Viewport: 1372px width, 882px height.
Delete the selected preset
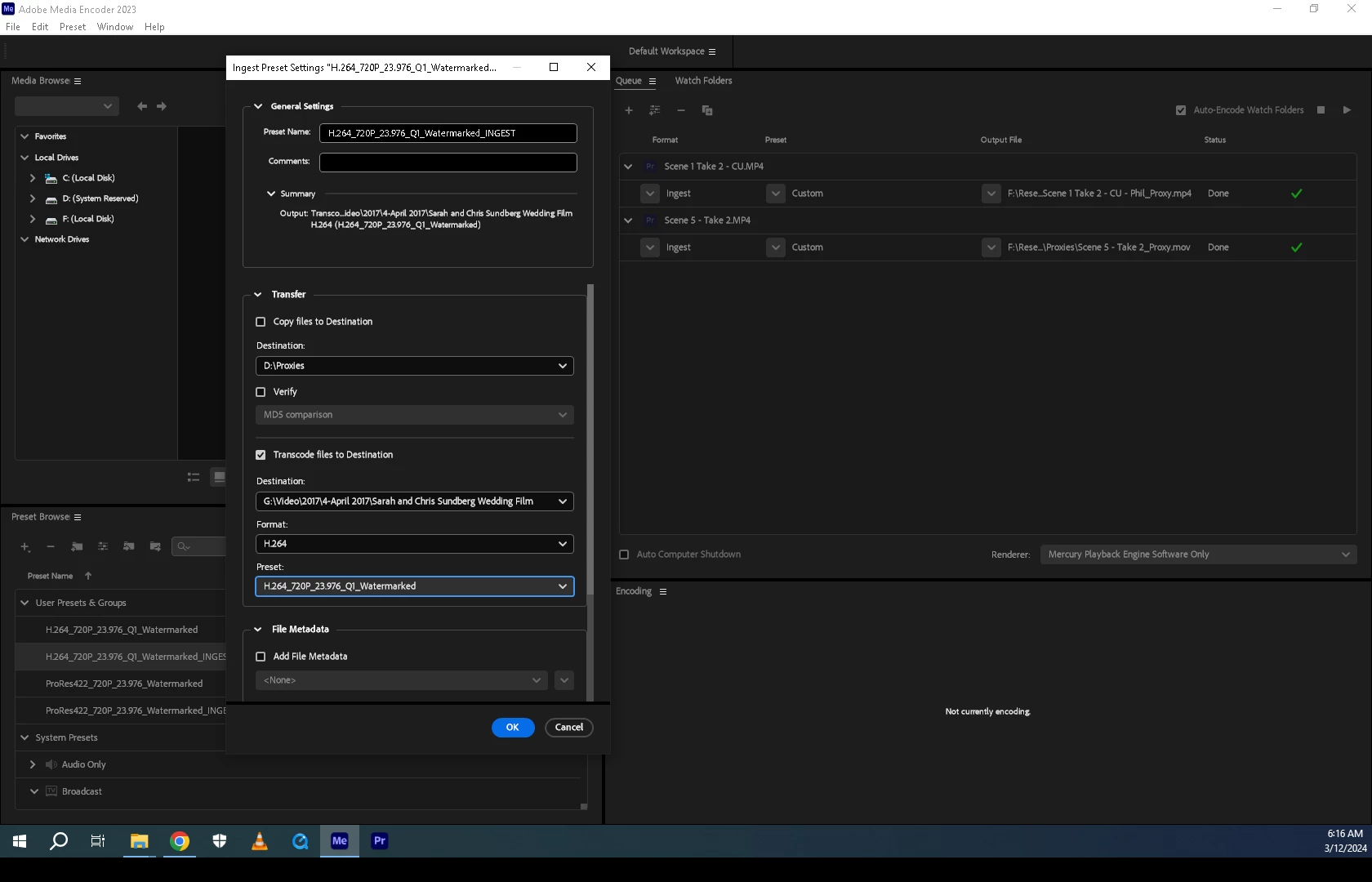(x=51, y=546)
